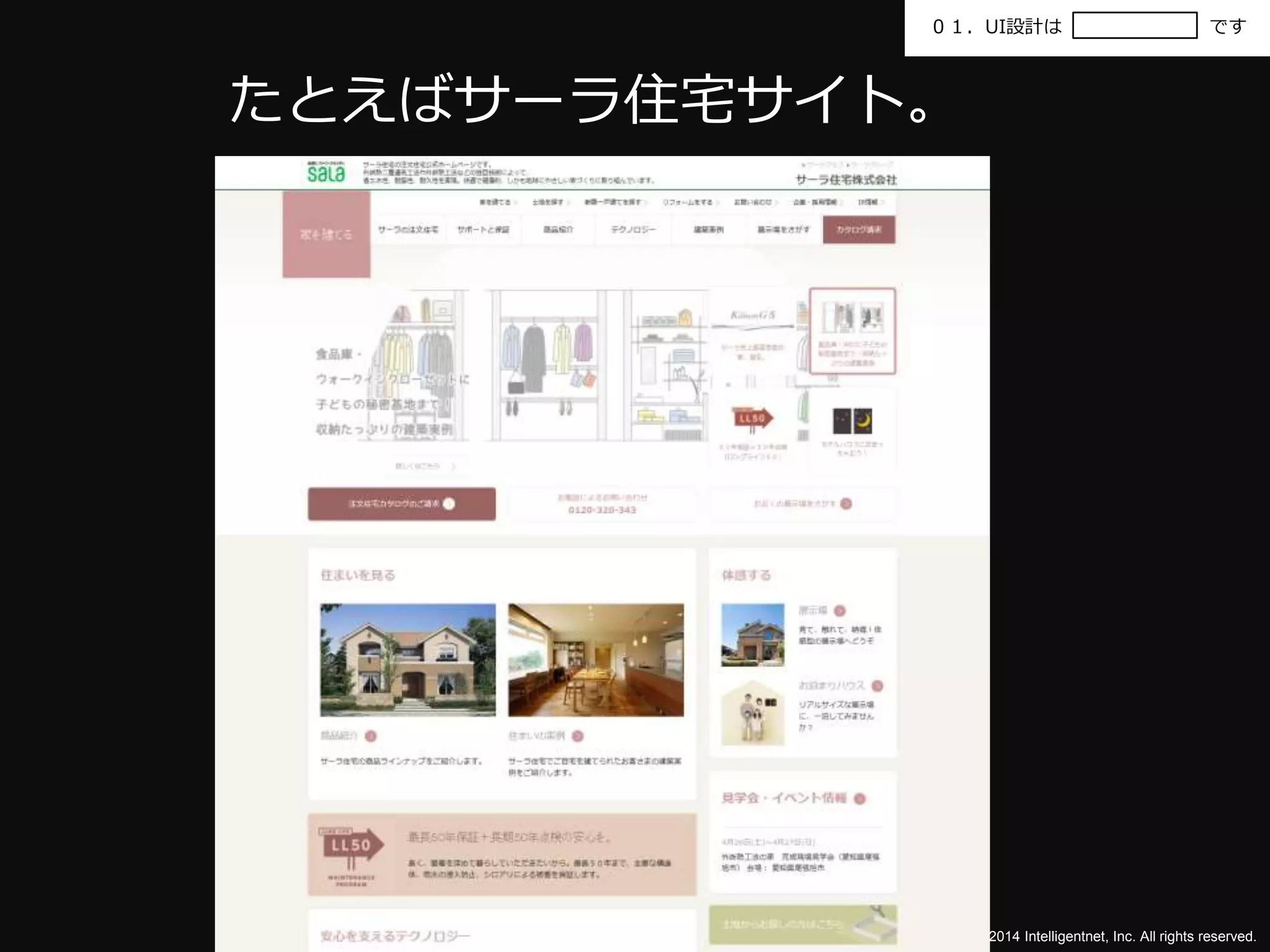Screen dimensions: 1270x952
Task: Click the blank box in UI設計は header
Action: (x=1135, y=25)
